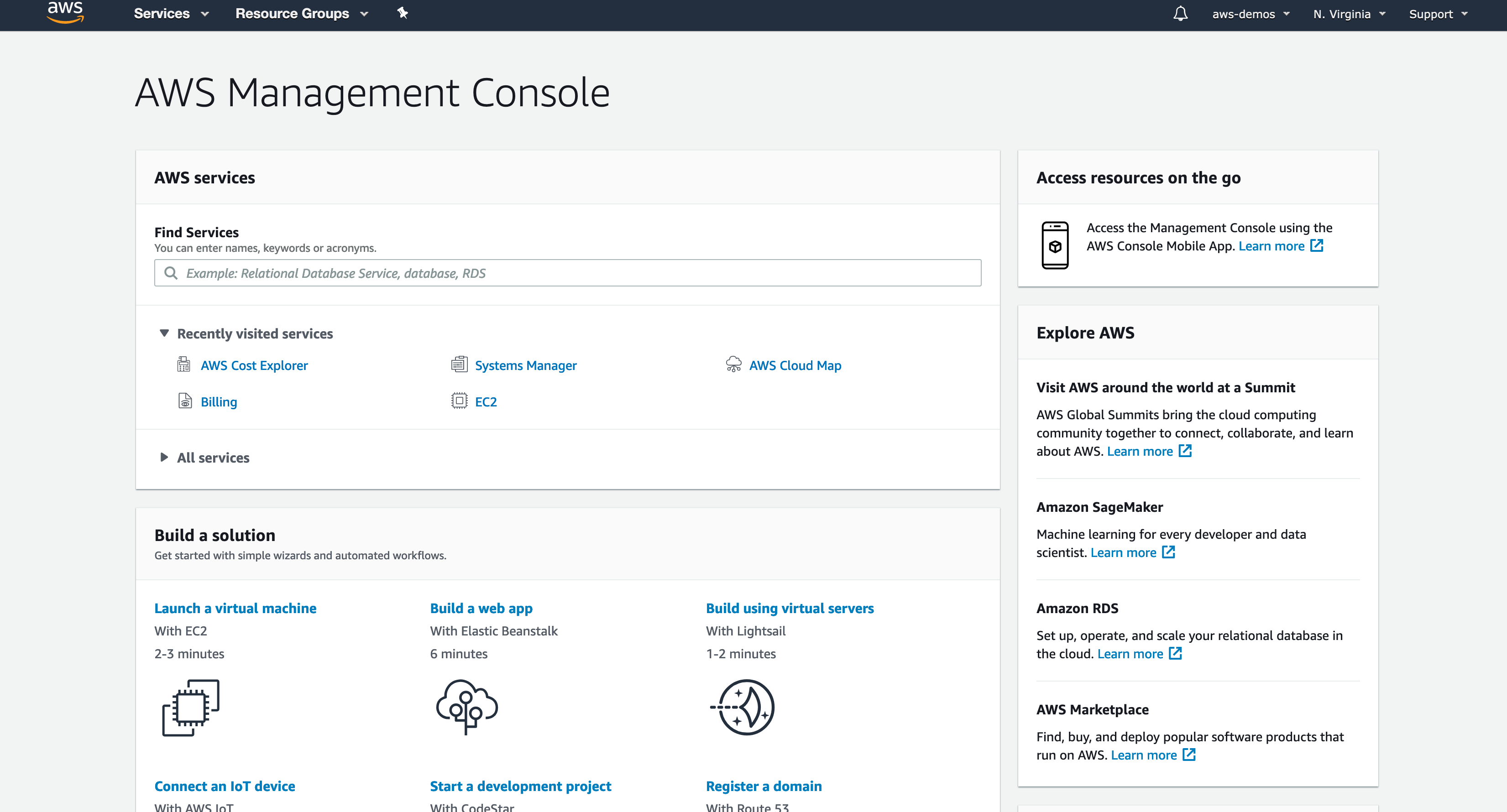Open AWS Cloud Map link
This screenshot has width=1507, height=812.
point(795,365)
